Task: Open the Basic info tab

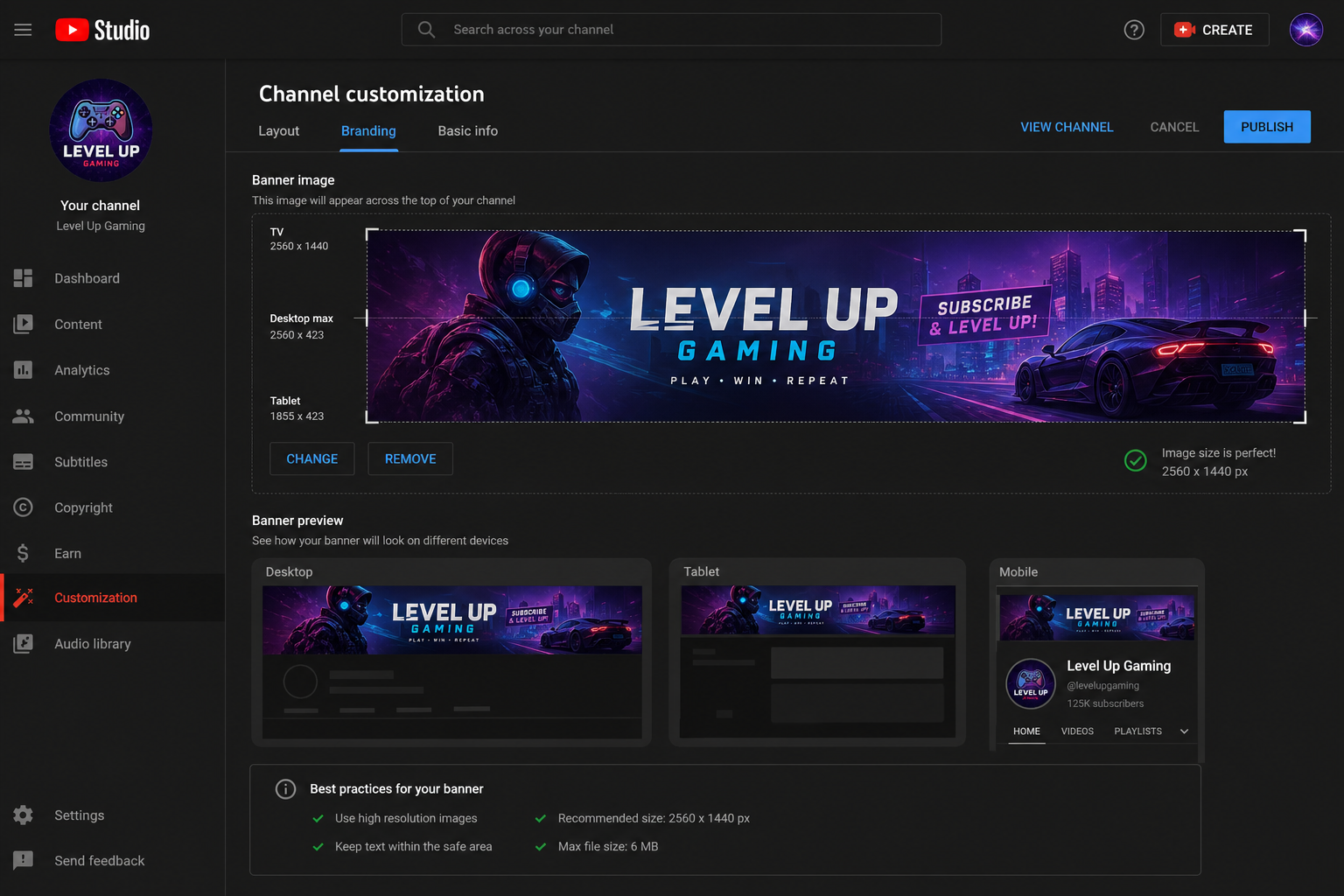Action: click(x=467, y=130)
